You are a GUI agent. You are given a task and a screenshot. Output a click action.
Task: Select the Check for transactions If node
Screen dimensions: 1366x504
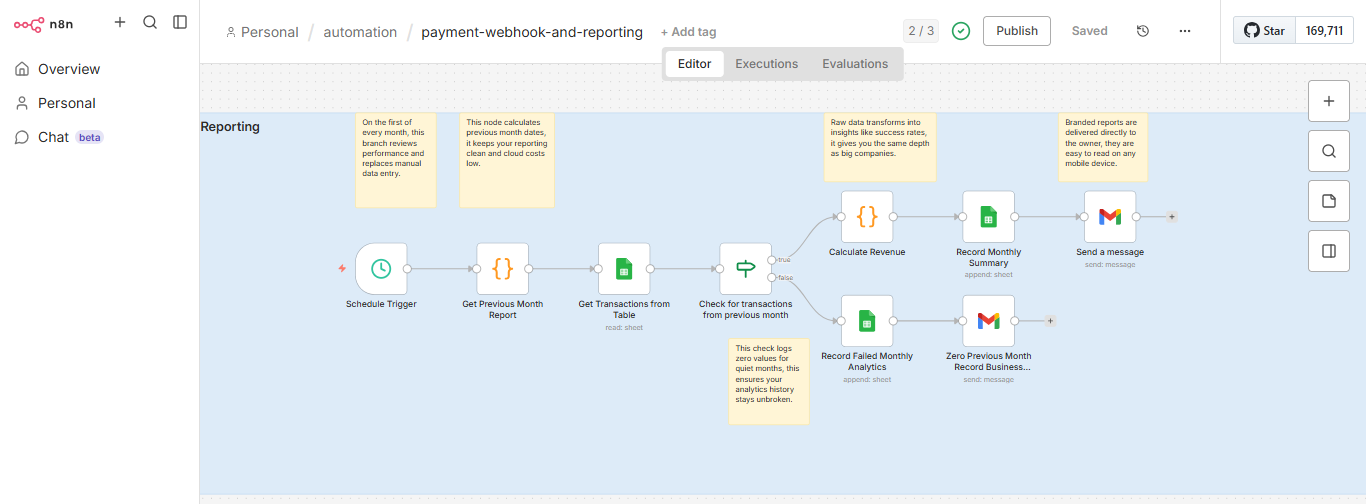pyautogui.click(x=745, y=269)
